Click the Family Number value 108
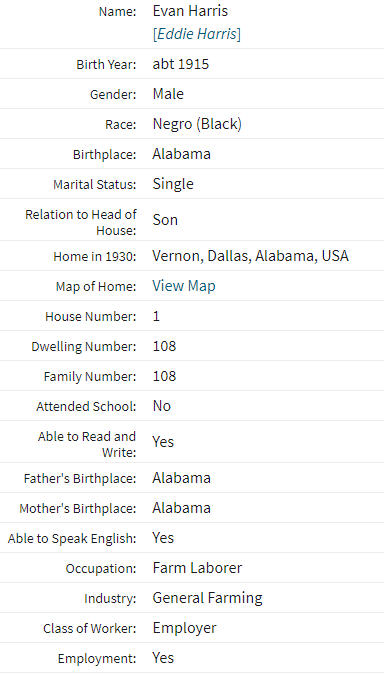387x675 pixels. [x=164, y=376]
